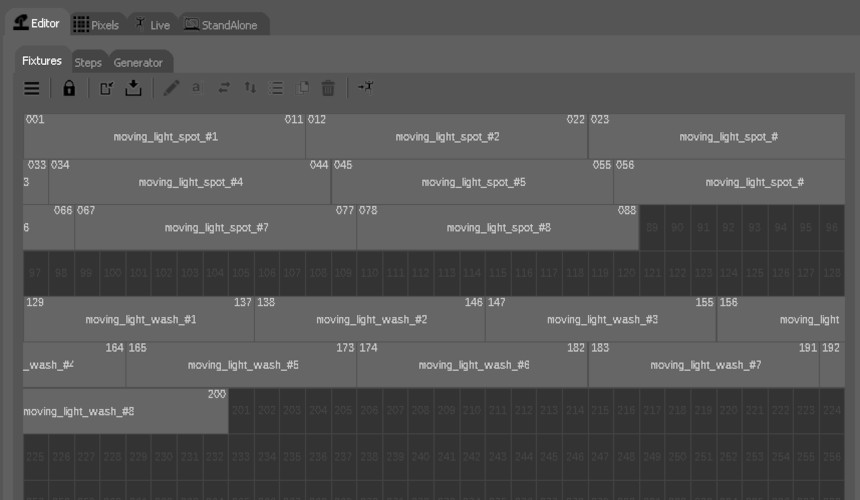Click the new/export fixture icon beside the lock
Viewport: 860px width, 500px height.
coord(106,88)
